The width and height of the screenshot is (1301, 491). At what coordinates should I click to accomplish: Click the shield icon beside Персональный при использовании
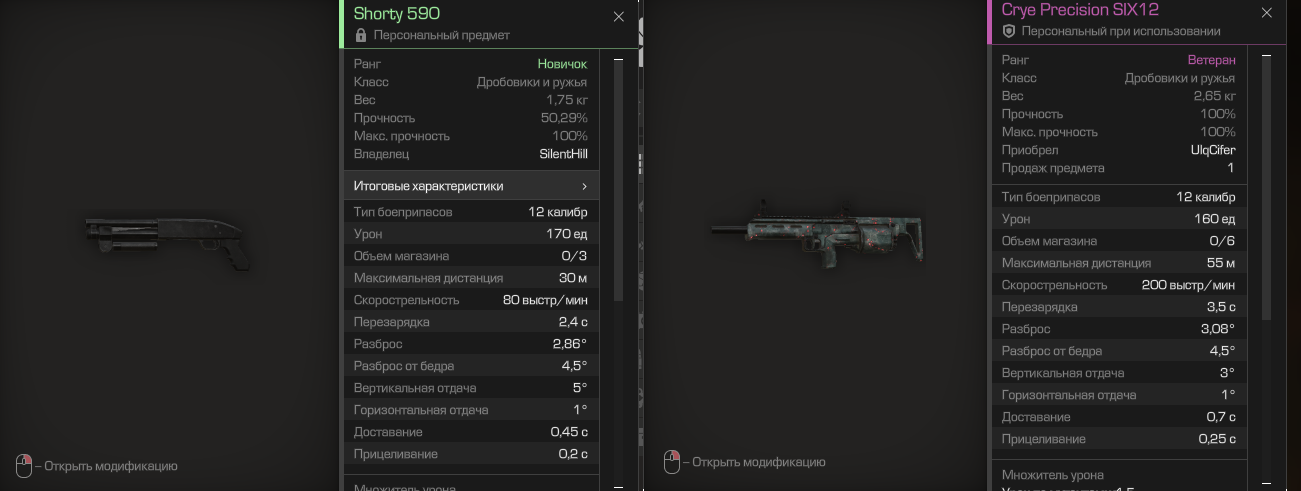[x=1009, y=31]
